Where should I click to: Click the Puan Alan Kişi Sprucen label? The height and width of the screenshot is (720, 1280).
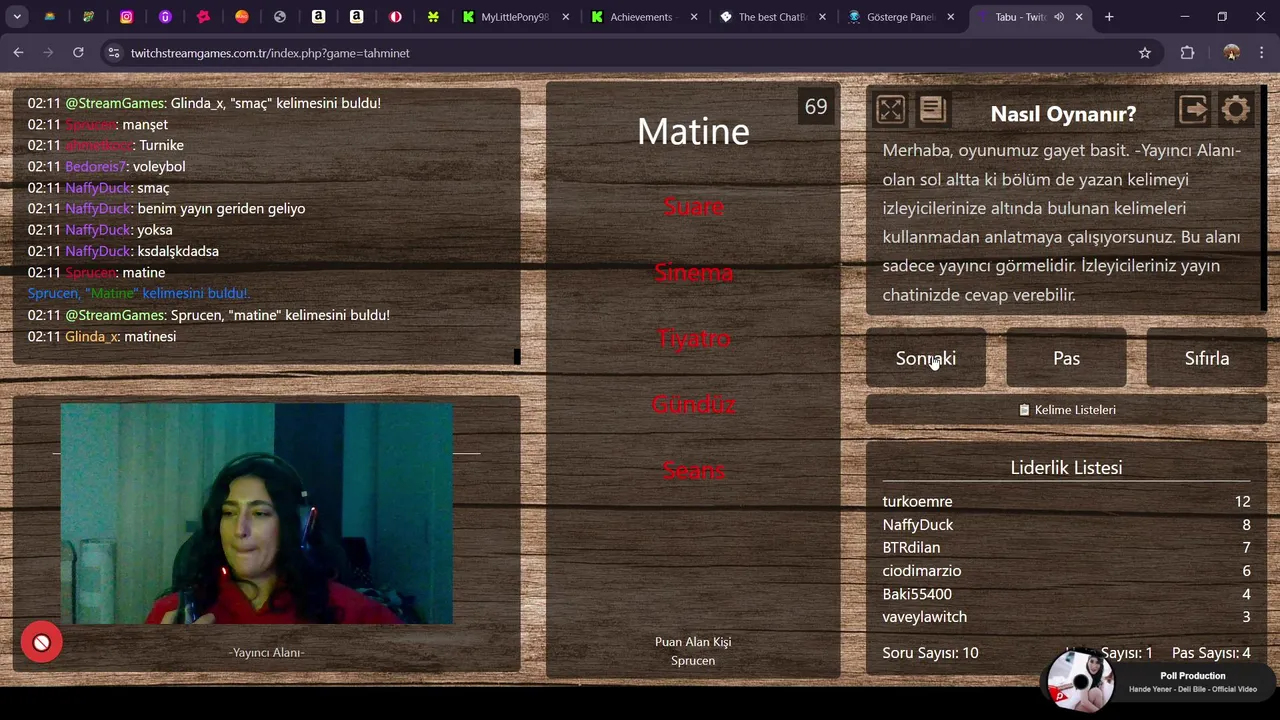[693, 651]
